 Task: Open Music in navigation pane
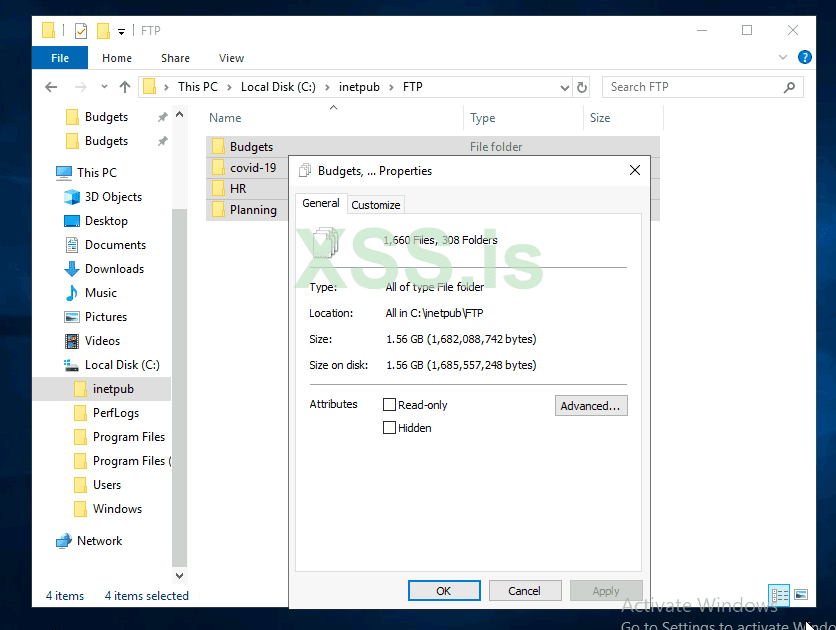pyautogui.click(x=100, y=293)
